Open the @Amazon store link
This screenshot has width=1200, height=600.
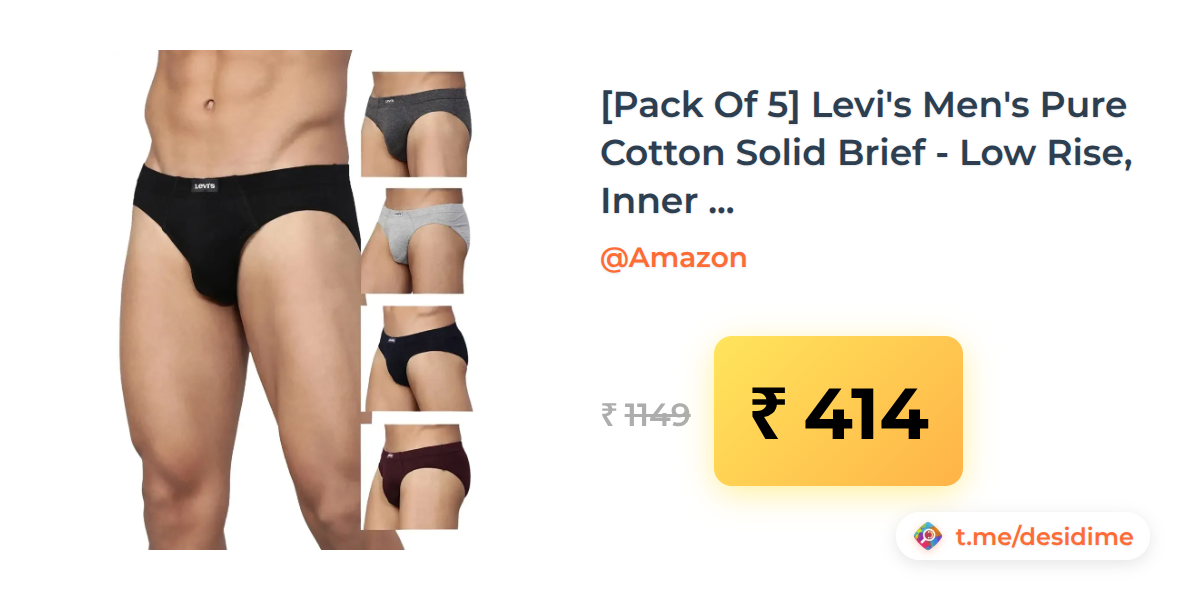tap(673, 258)
